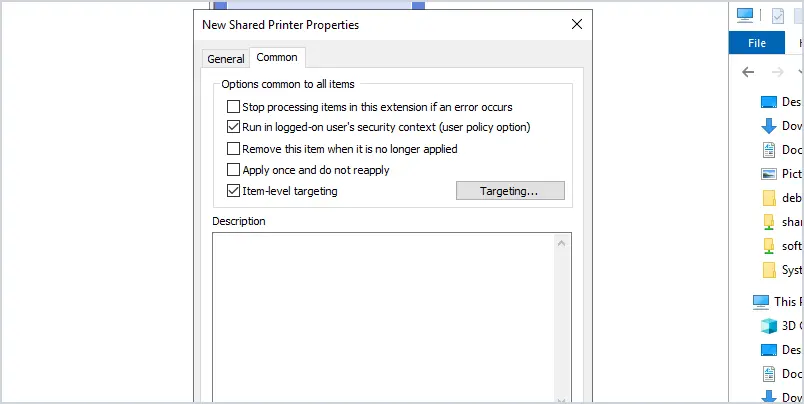Viewport: 804px width, 404px height.
Task: Close the New Shared Printer Properties dialog
Action: [x=577, y=24]
